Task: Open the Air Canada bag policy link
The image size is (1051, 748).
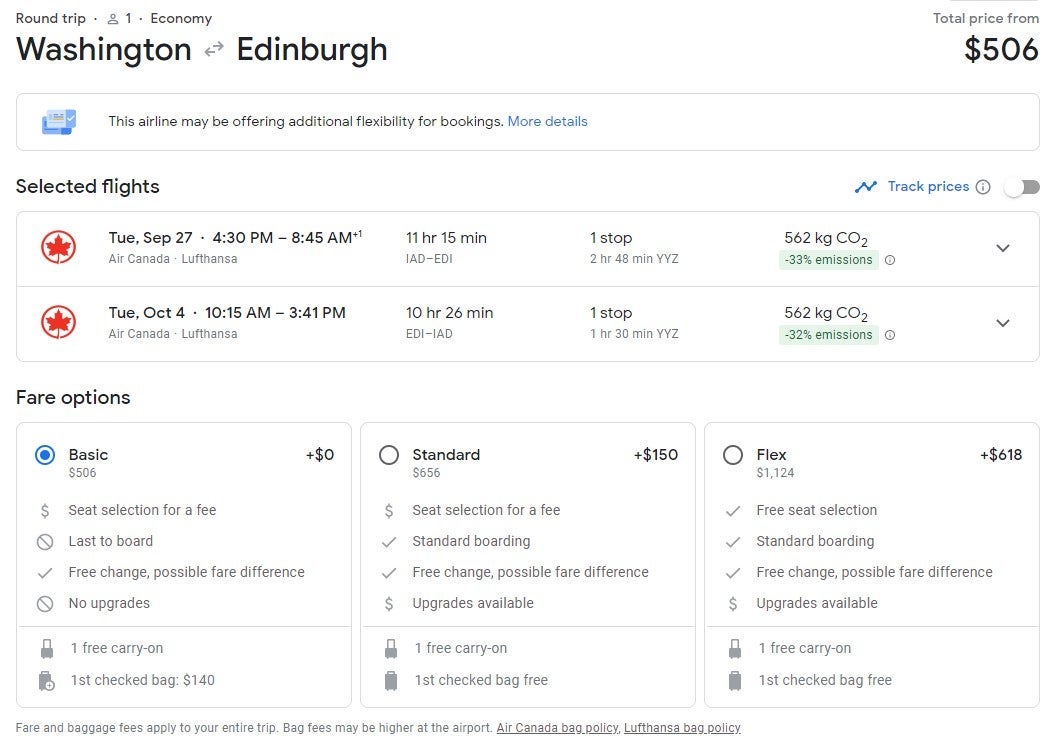Action: pyautogui.click(x=557, y=728)
